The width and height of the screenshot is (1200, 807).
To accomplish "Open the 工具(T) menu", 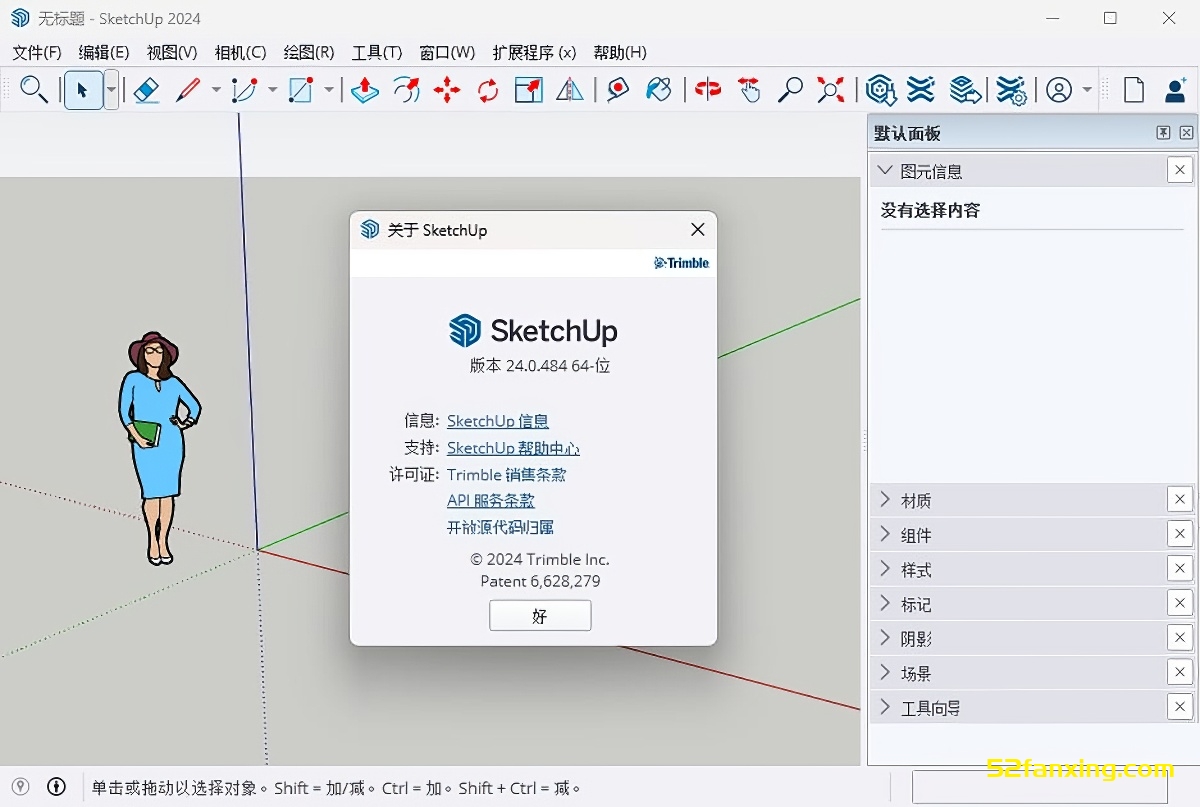I will coord(377,52).
